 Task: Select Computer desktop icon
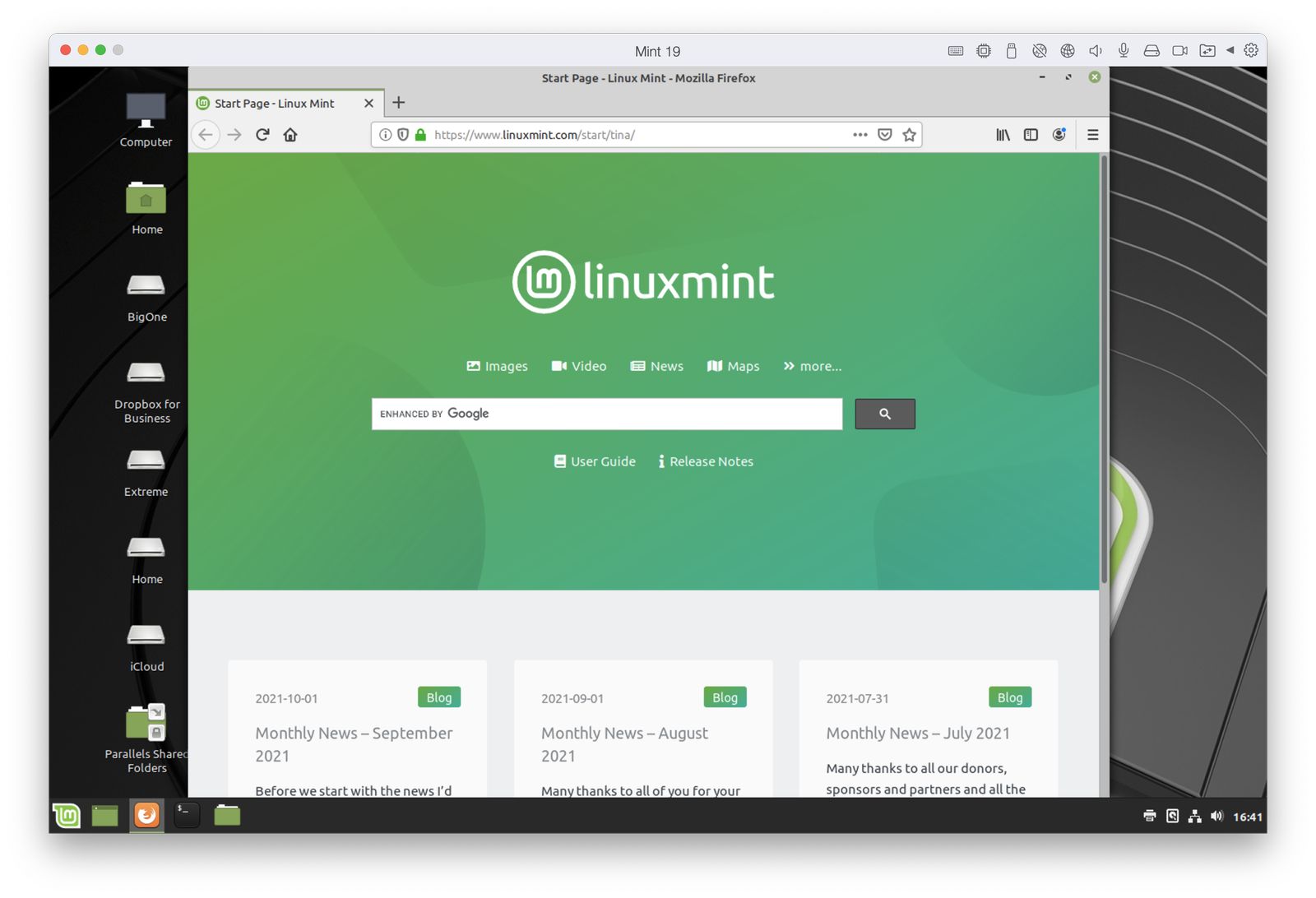[146, 120]
